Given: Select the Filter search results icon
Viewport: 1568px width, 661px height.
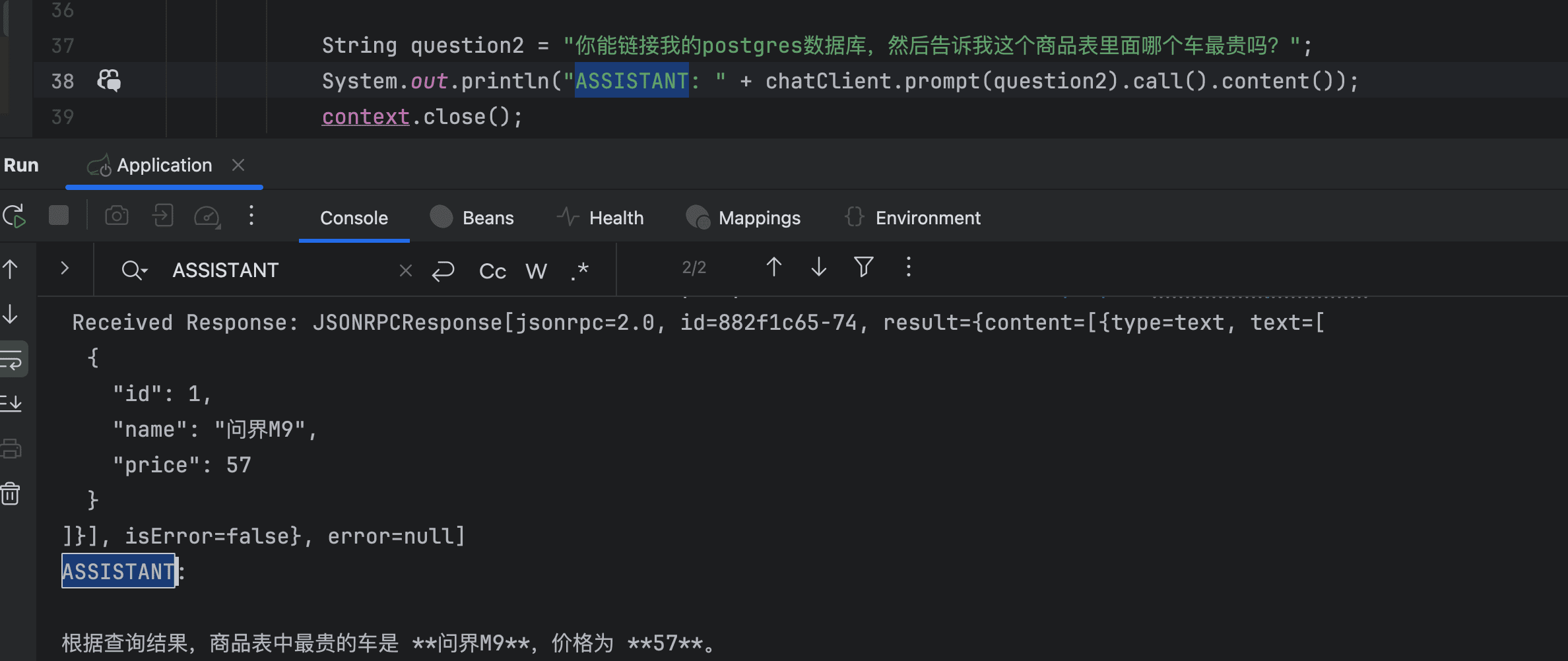Looking at the screenshot, I should (x=863, y=267).
